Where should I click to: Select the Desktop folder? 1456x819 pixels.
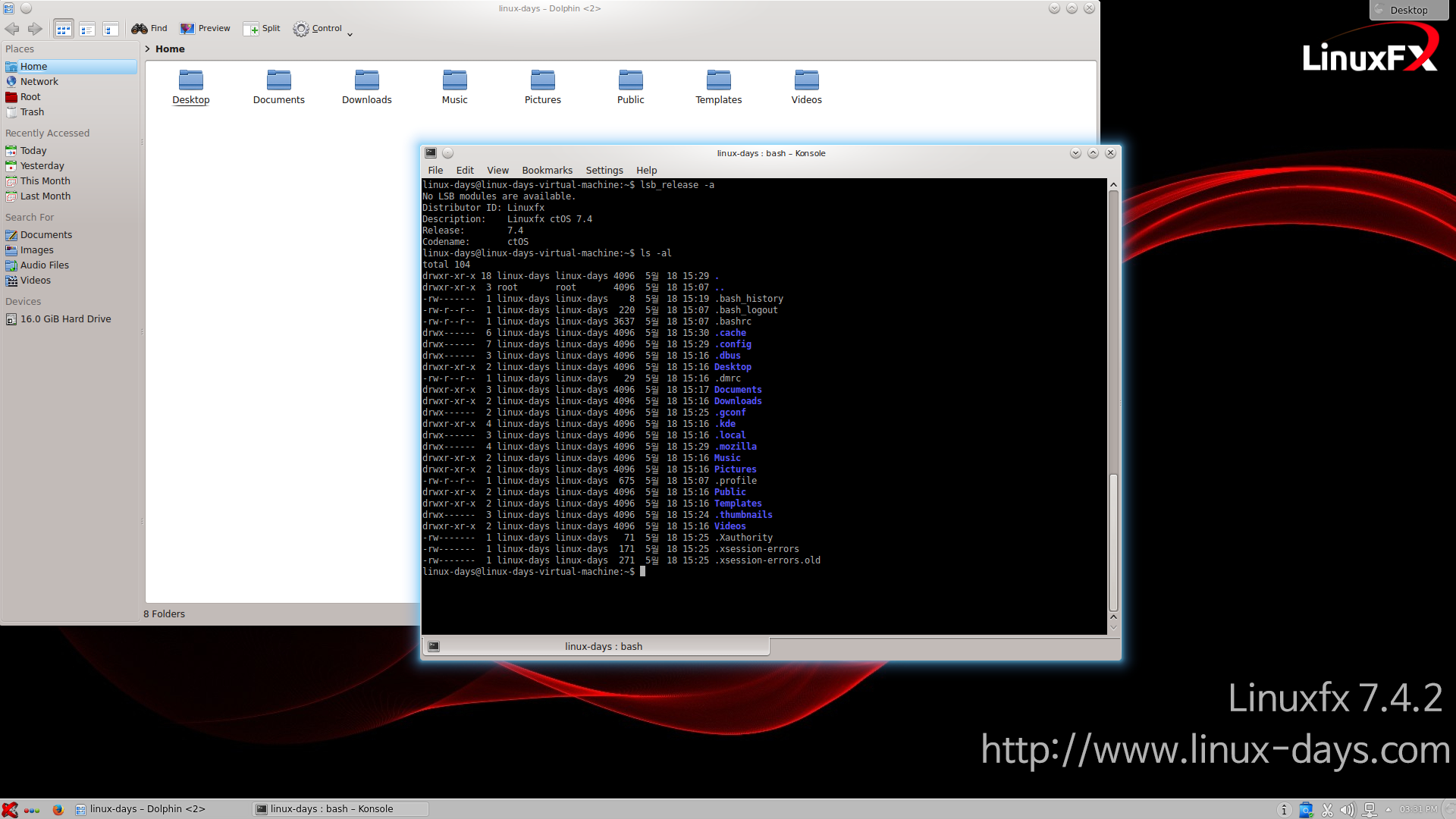[191, 86]
